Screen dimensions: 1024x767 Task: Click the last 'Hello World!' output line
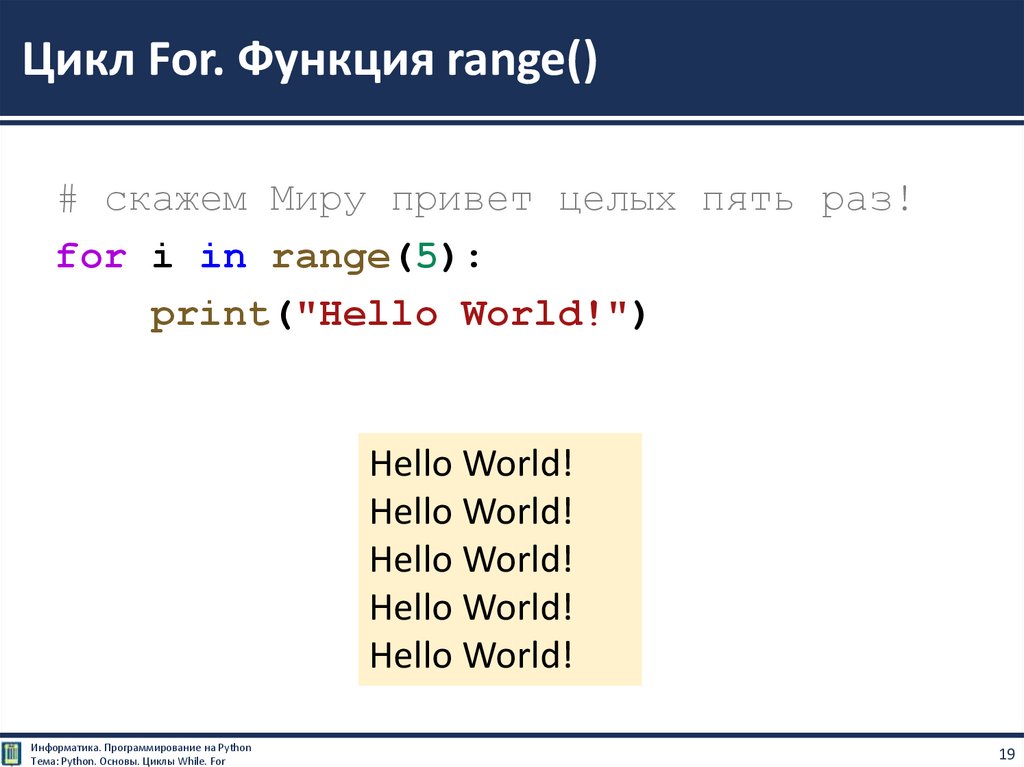tap(471, 655)
